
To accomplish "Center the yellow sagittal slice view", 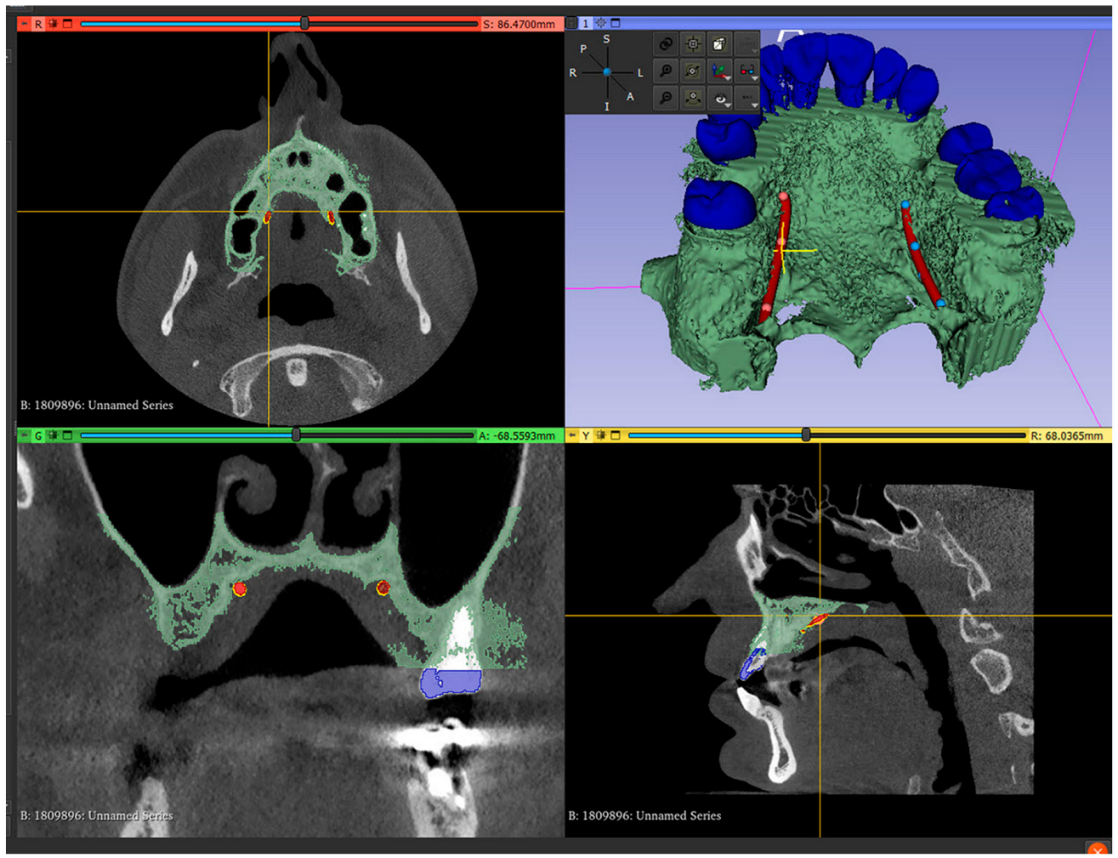I will 601,435.
